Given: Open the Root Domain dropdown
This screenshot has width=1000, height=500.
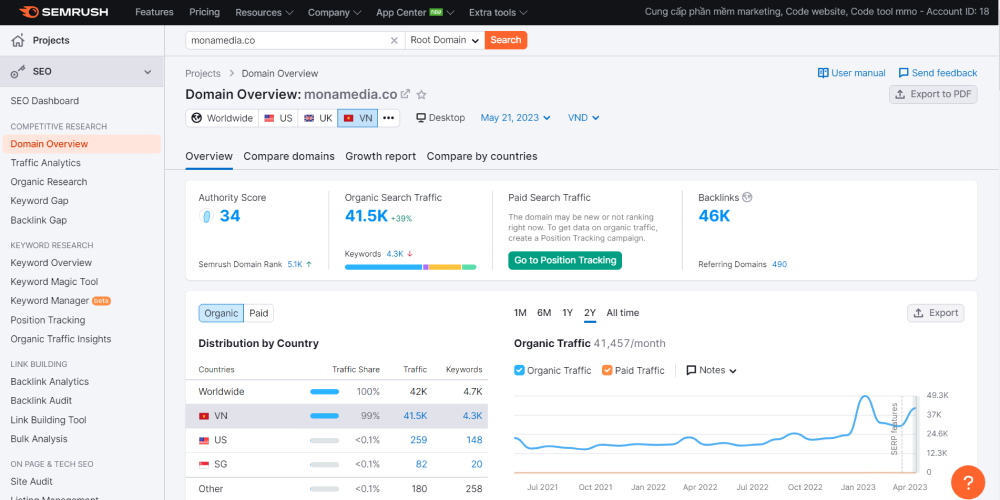Looking at the screenshot, I should [x=444, y=40].
